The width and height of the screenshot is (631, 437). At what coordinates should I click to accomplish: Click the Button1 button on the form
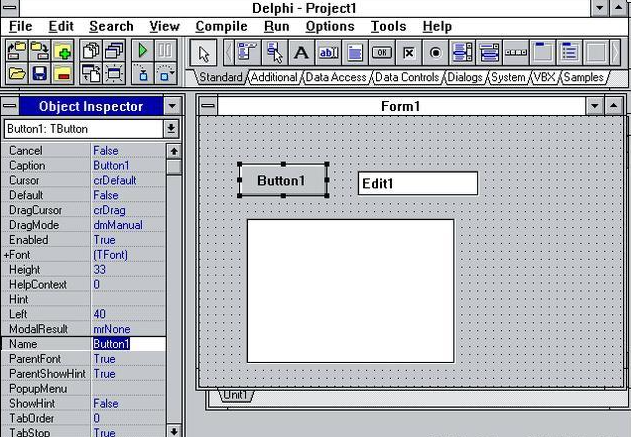(x=282, y=180)
